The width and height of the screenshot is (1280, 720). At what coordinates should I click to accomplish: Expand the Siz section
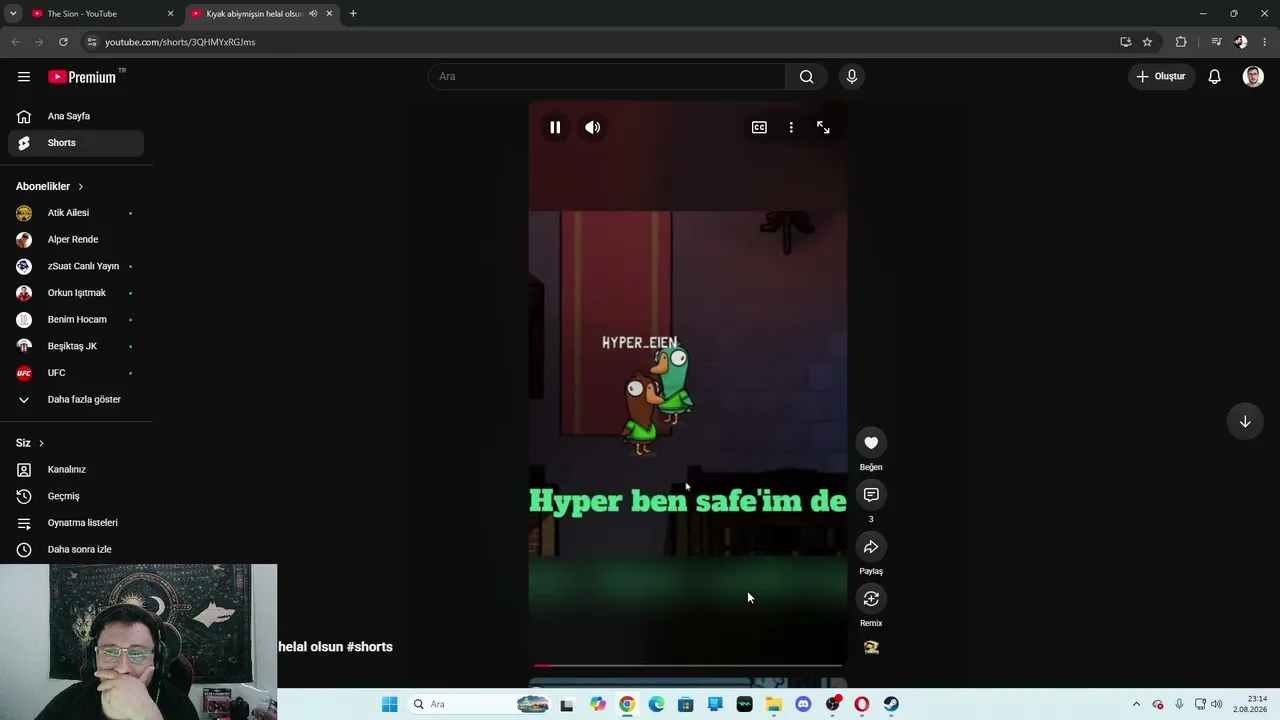tap(30, 443)
